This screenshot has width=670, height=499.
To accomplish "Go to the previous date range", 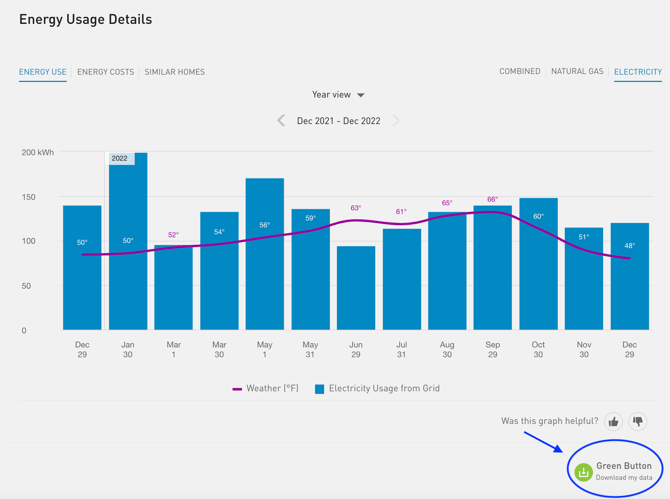I will pyautogui.click(x=281, y=120).
